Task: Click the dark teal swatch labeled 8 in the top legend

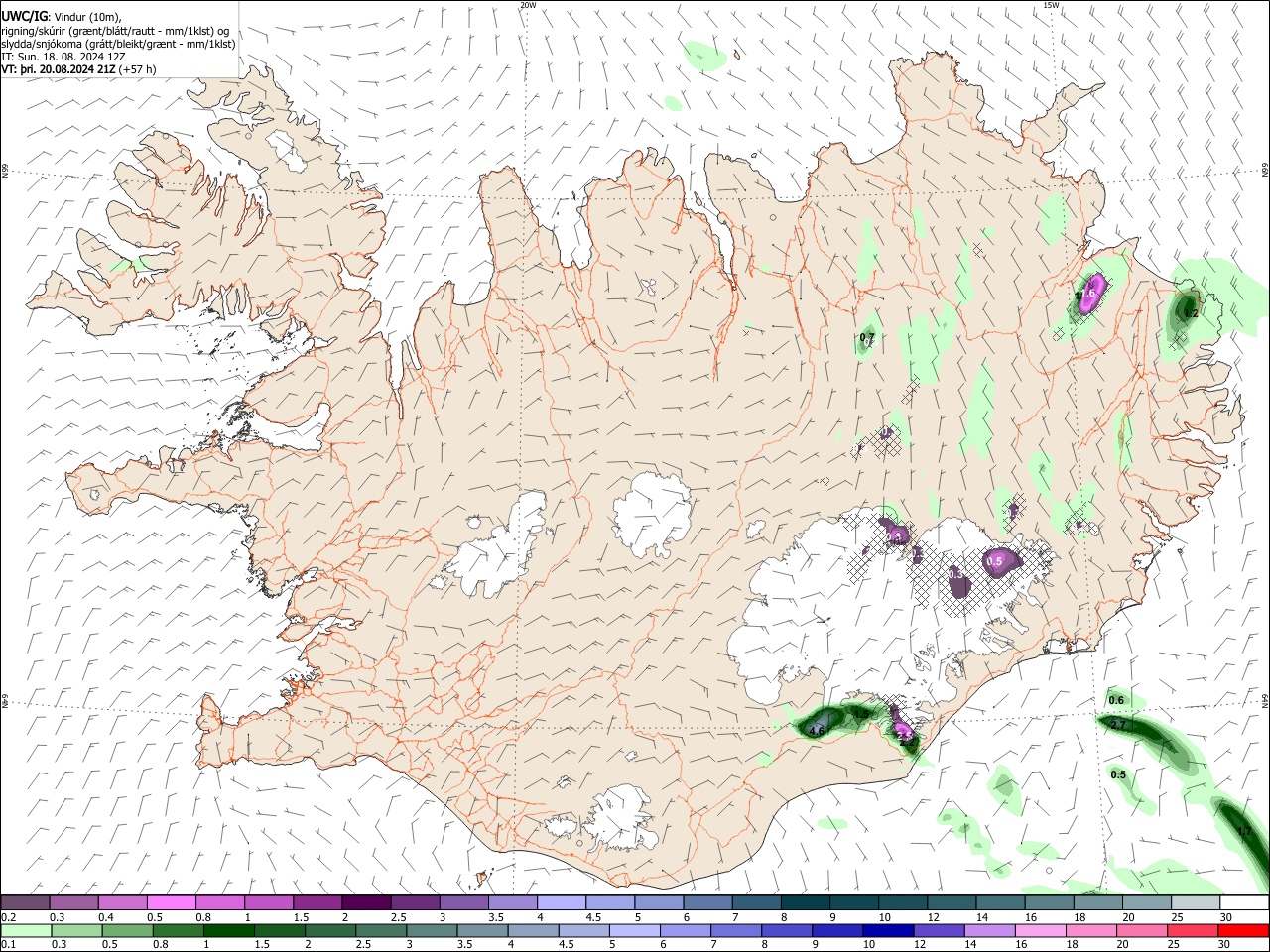Action: pyautogui.click(x=805, y=903)
